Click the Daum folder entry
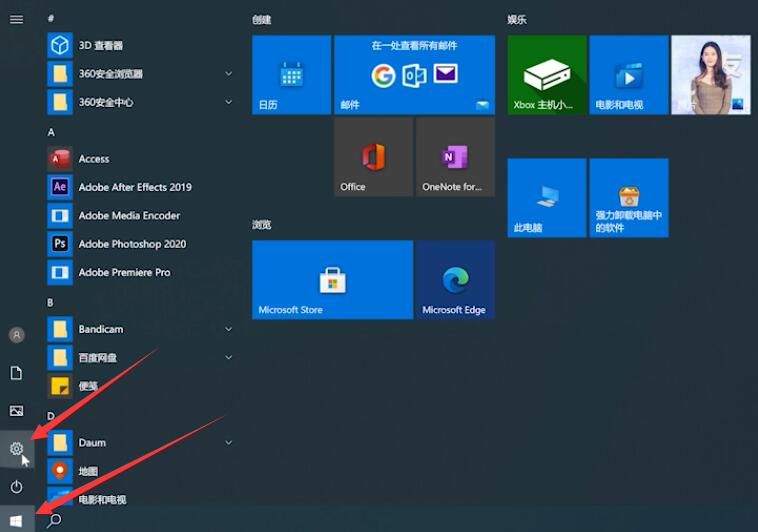The image size is (758, 532). pyautogui.click(x=140, y=443)
